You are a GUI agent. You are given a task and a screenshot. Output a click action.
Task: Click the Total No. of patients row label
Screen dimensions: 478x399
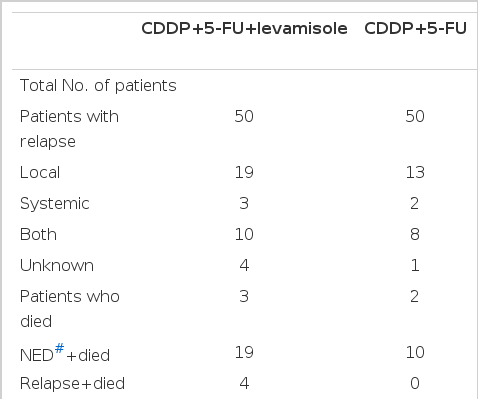[x=98, y=86]
